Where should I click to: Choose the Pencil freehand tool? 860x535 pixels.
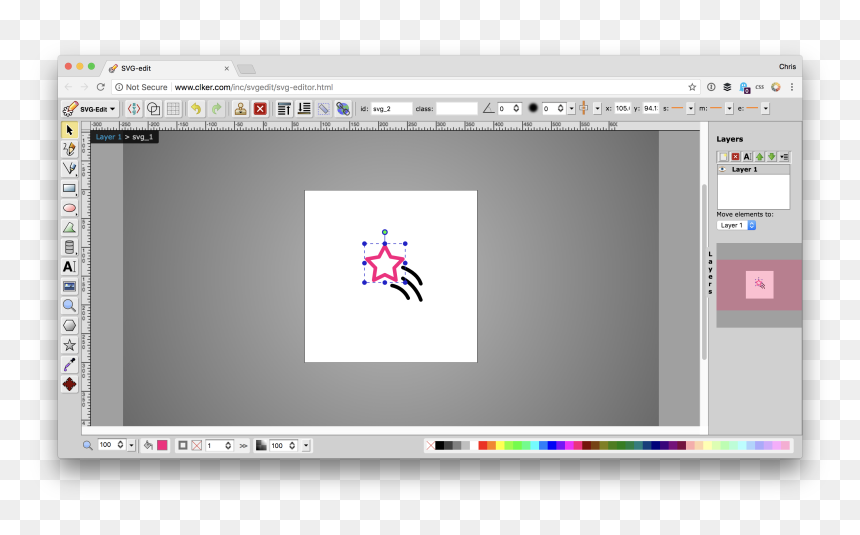click(x=69, y=149)
